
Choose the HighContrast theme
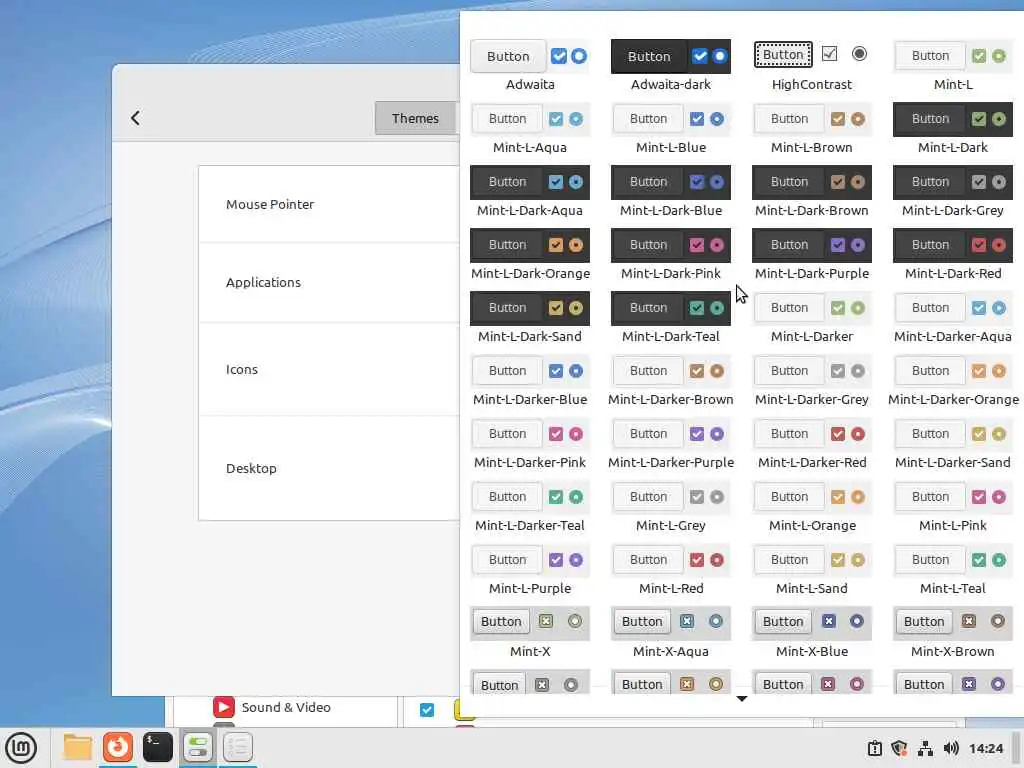tap(812, 65)
